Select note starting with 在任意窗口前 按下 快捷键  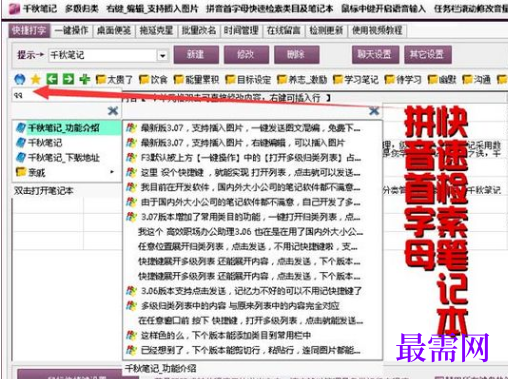252,321
